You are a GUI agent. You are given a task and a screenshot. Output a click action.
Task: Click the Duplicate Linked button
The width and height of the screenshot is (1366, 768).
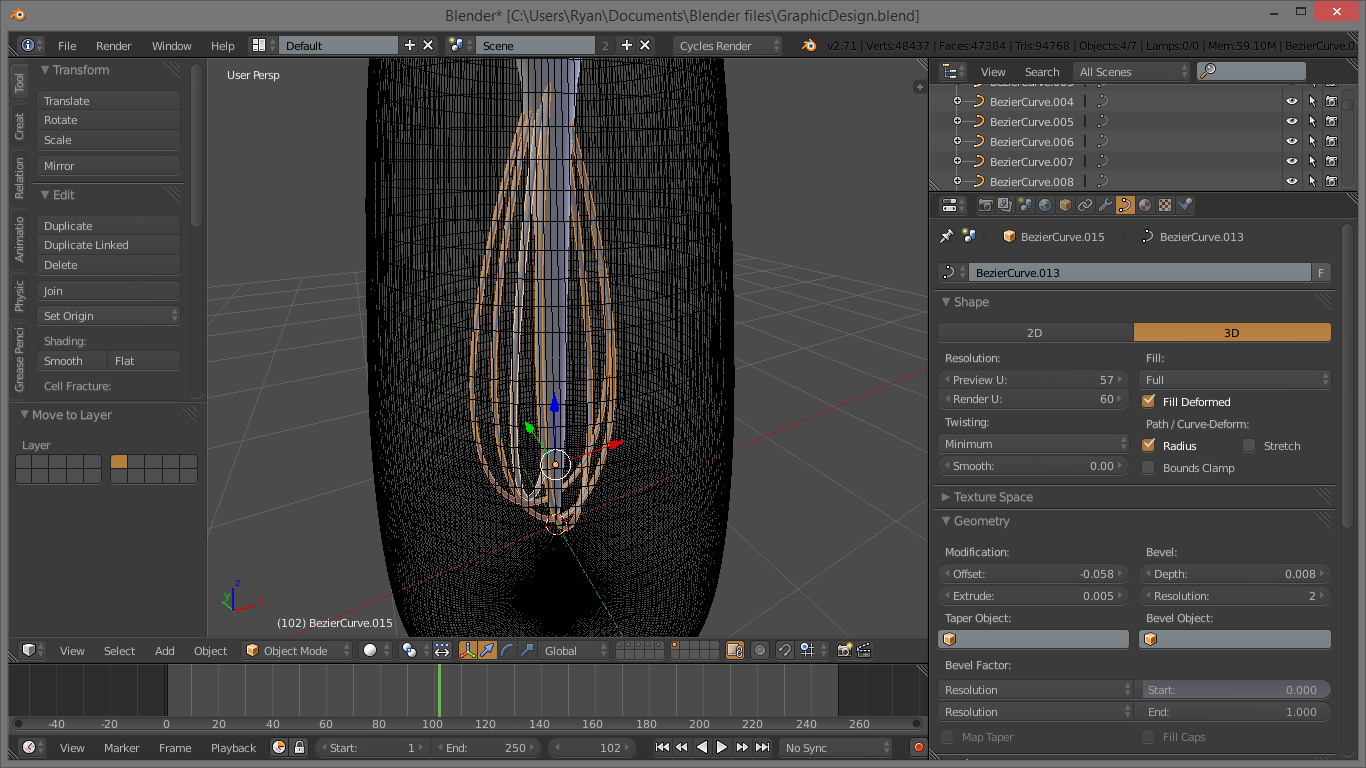tap(109, 245)
